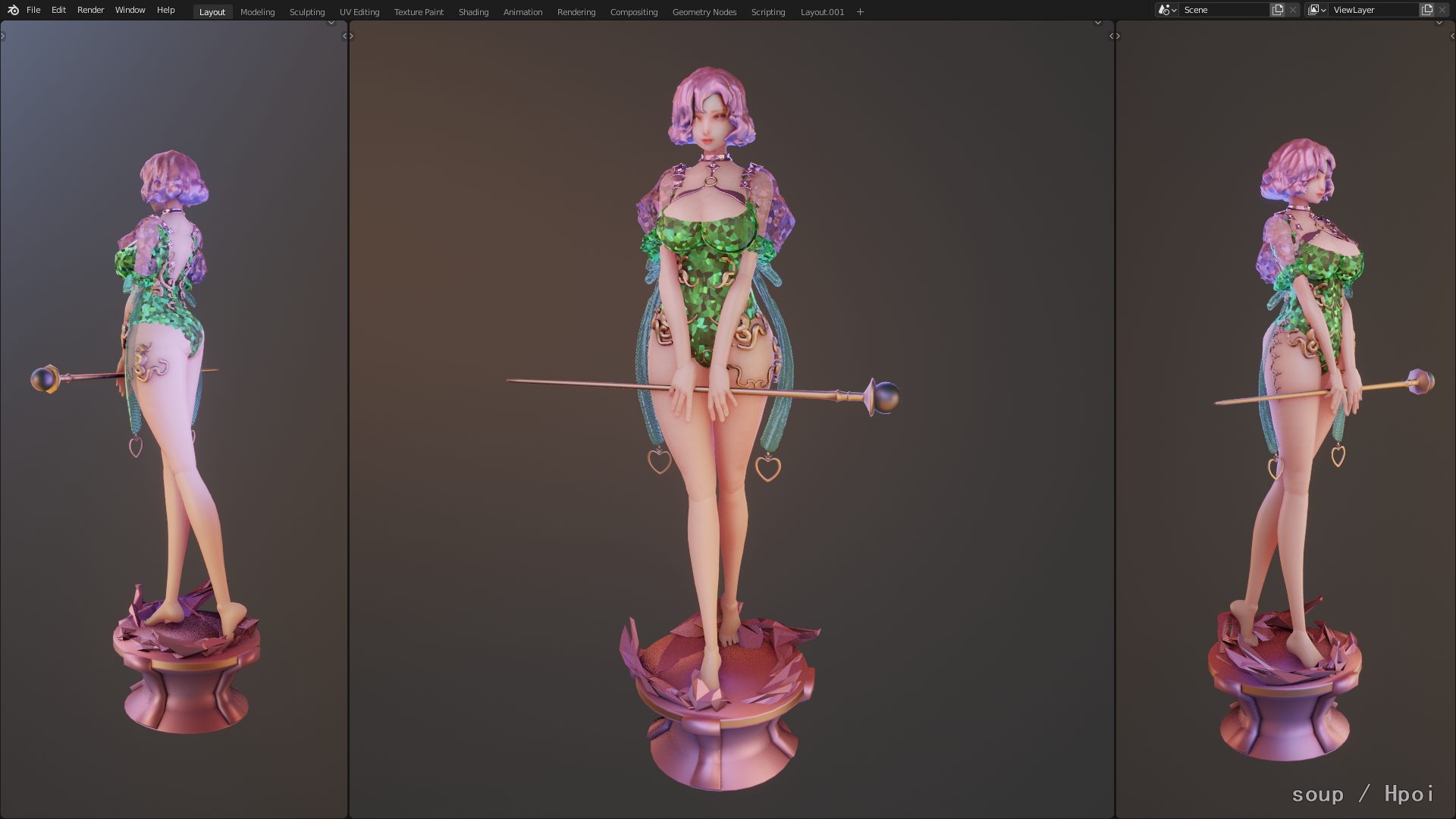Viewport: 1456px width, 819px height.
Task: Delete the current Scene with X icon
Action: [1293, 10]
